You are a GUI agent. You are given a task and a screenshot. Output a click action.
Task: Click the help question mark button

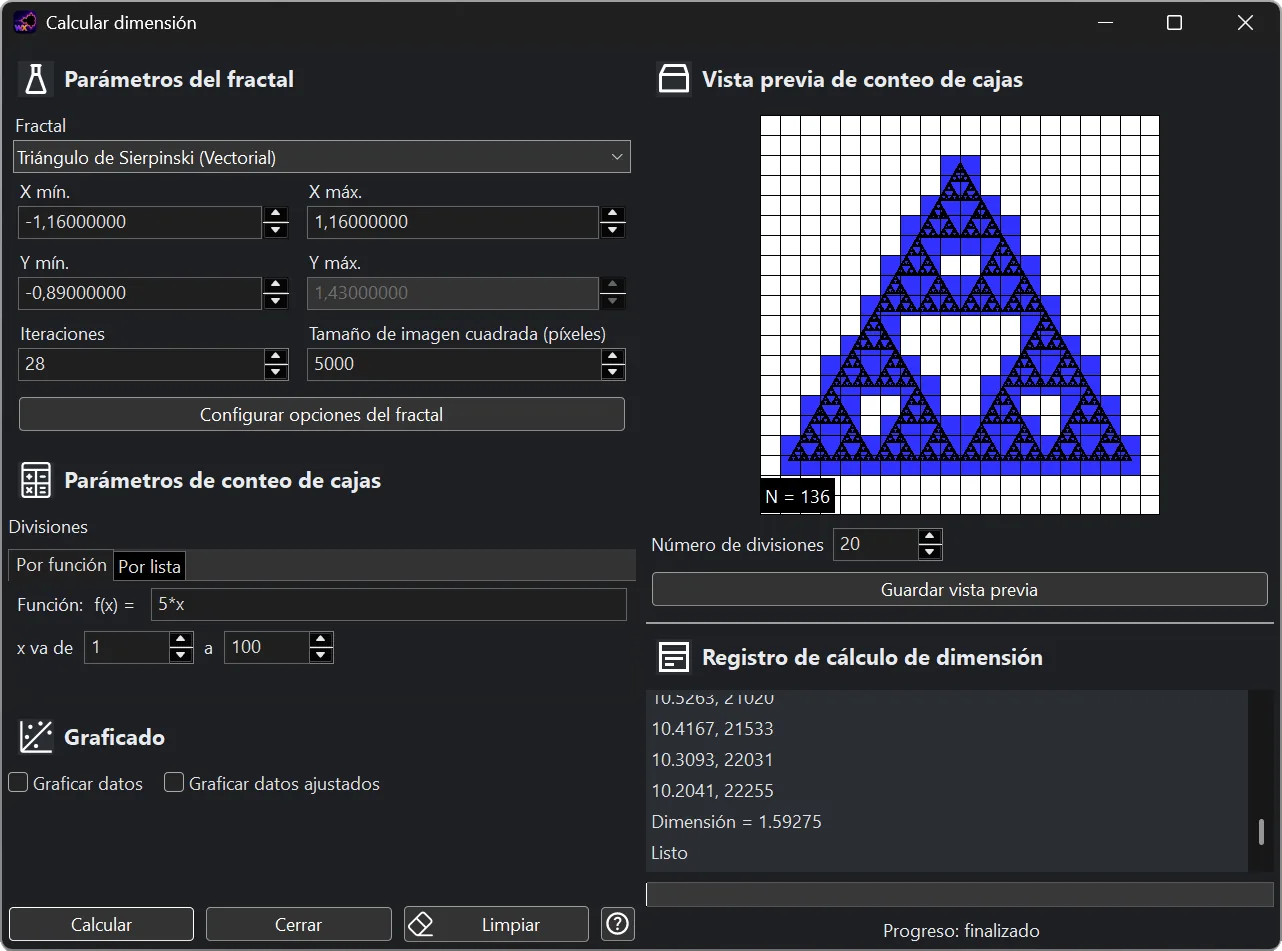[618, 924]
